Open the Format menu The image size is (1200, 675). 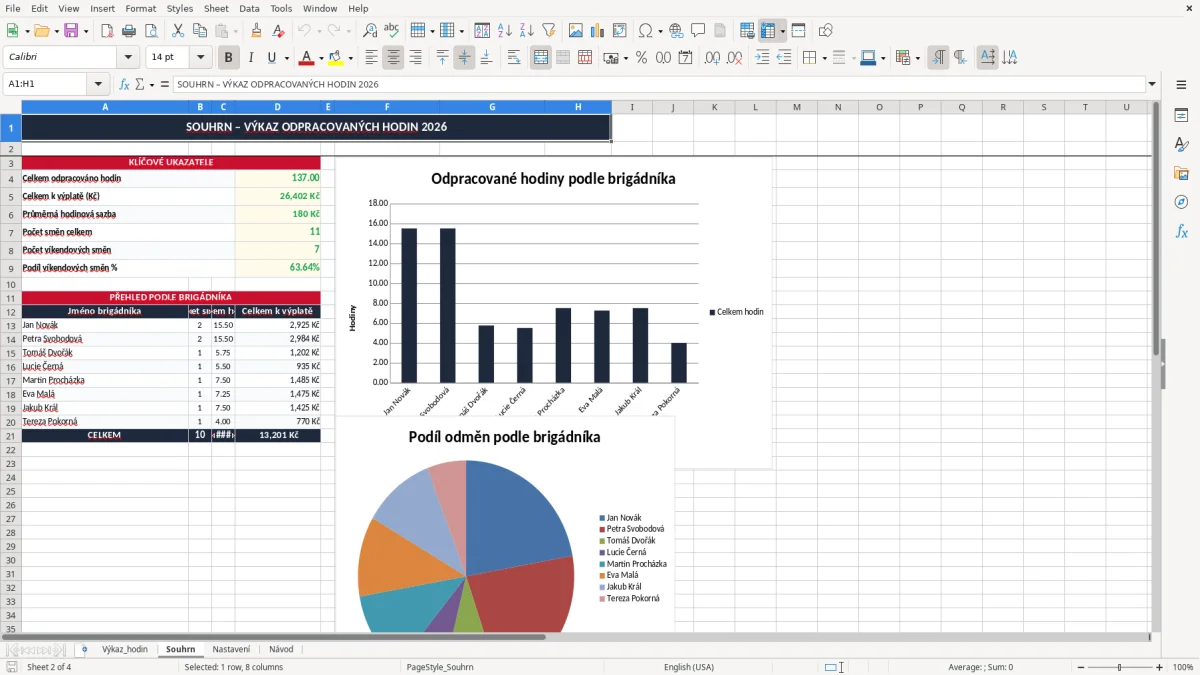click(x=140, y=8)
